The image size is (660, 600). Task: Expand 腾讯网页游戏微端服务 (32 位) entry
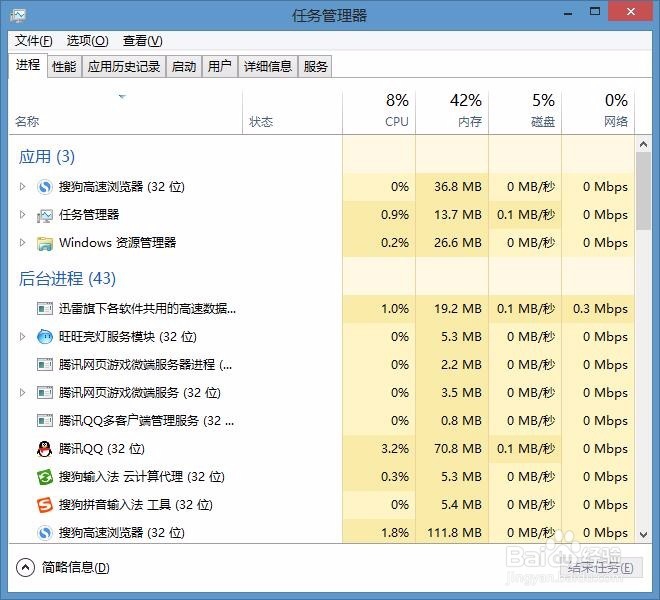[22, 393]
